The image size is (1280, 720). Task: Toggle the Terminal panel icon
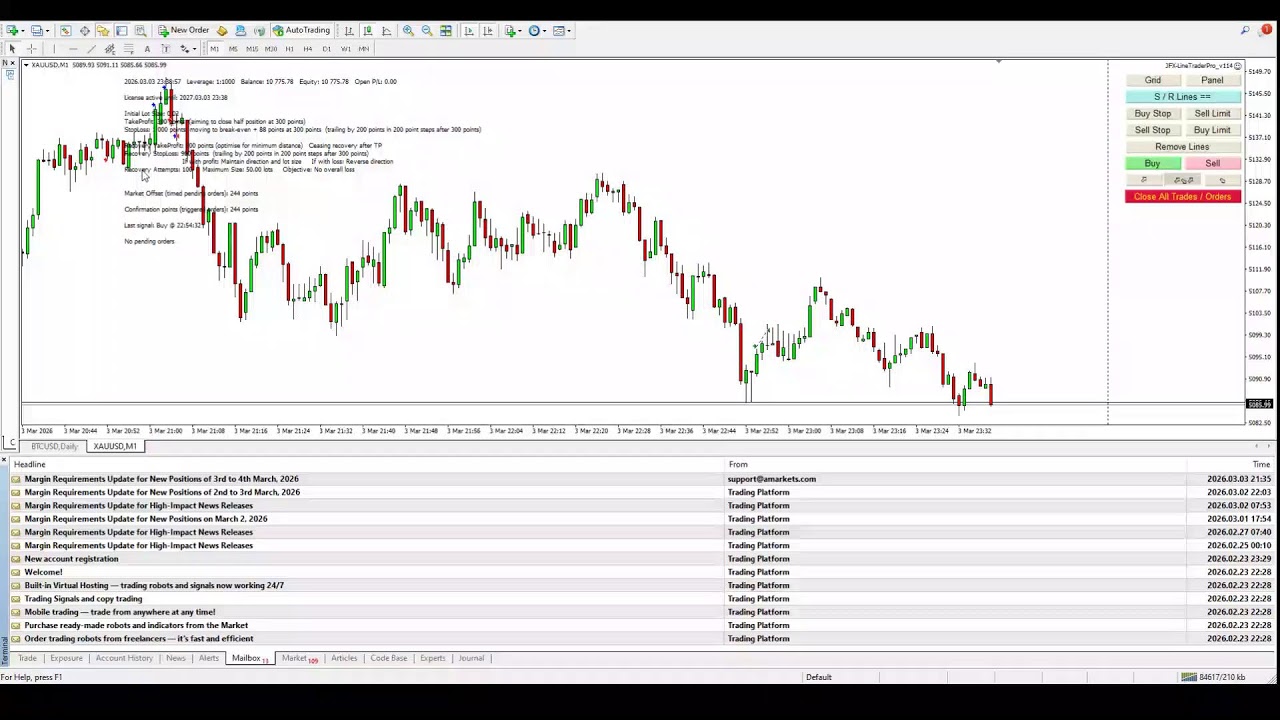(x=121, y=30)
